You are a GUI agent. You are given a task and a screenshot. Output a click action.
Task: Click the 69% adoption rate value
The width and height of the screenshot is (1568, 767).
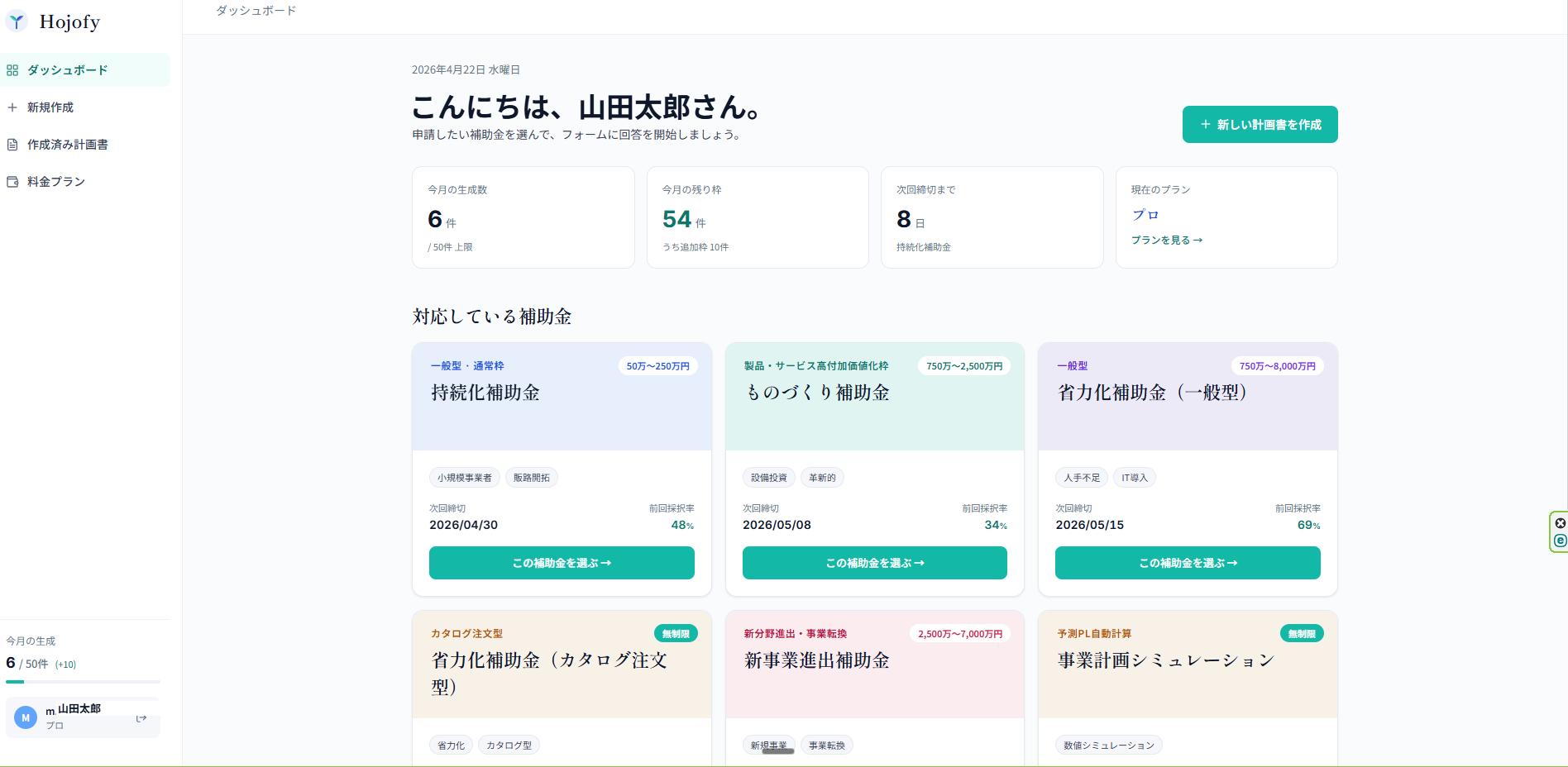pyautogui.click(x=1309, y=525)
